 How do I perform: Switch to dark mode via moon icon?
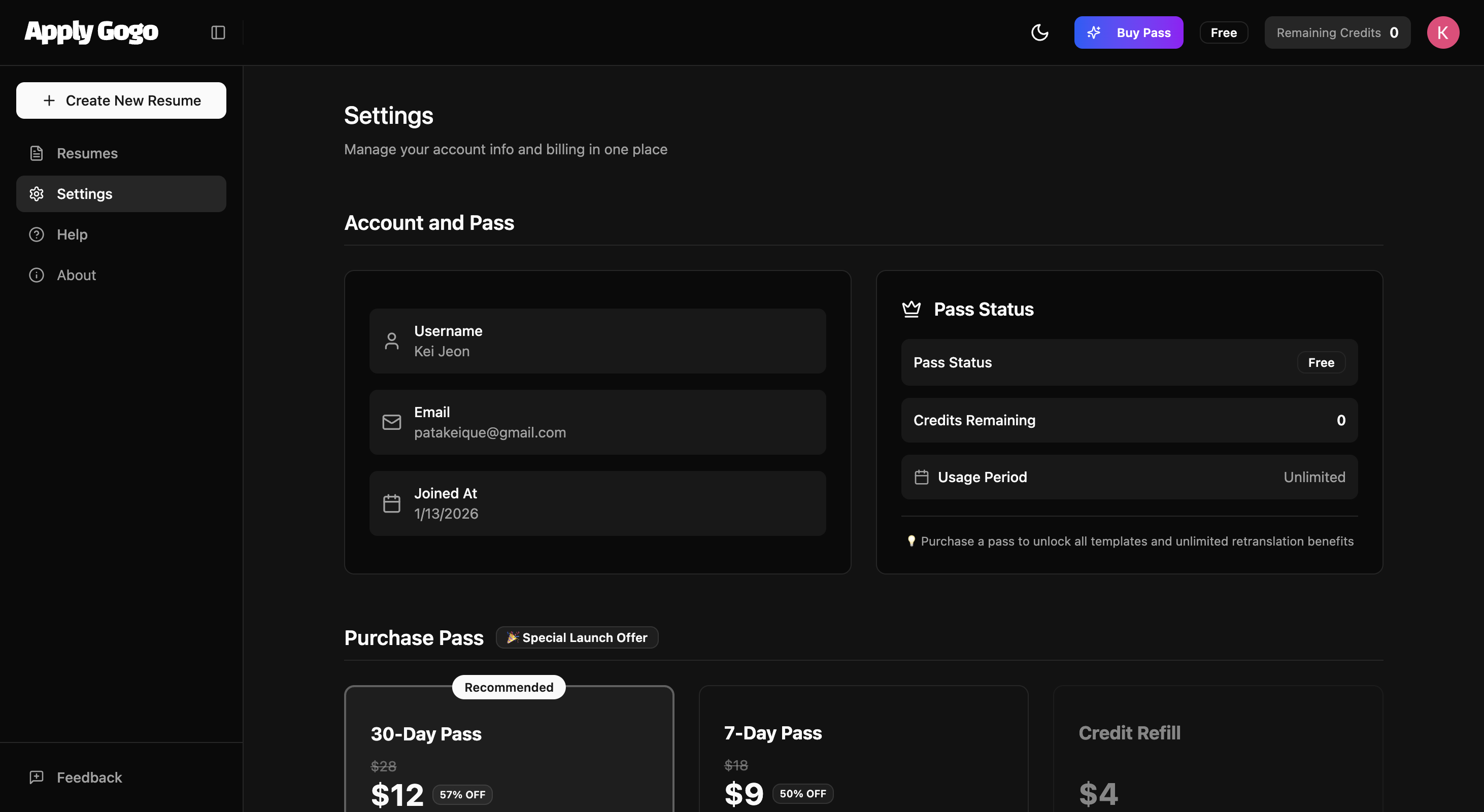click(1040, 33)
